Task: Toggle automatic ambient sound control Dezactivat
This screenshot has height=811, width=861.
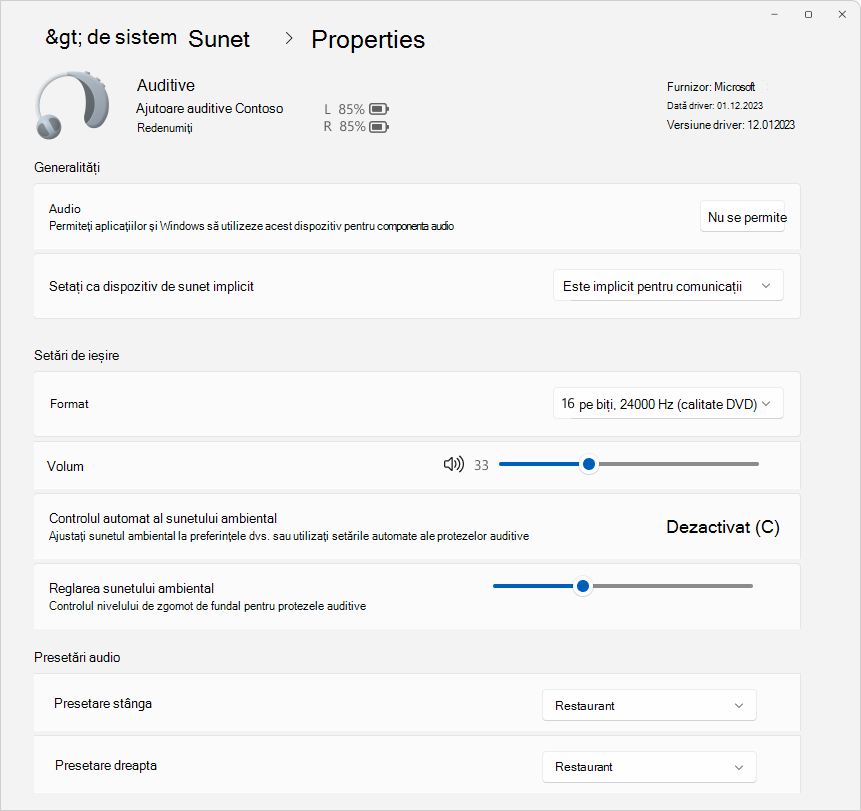Action: pyautogui.click(x=723, y=527)
